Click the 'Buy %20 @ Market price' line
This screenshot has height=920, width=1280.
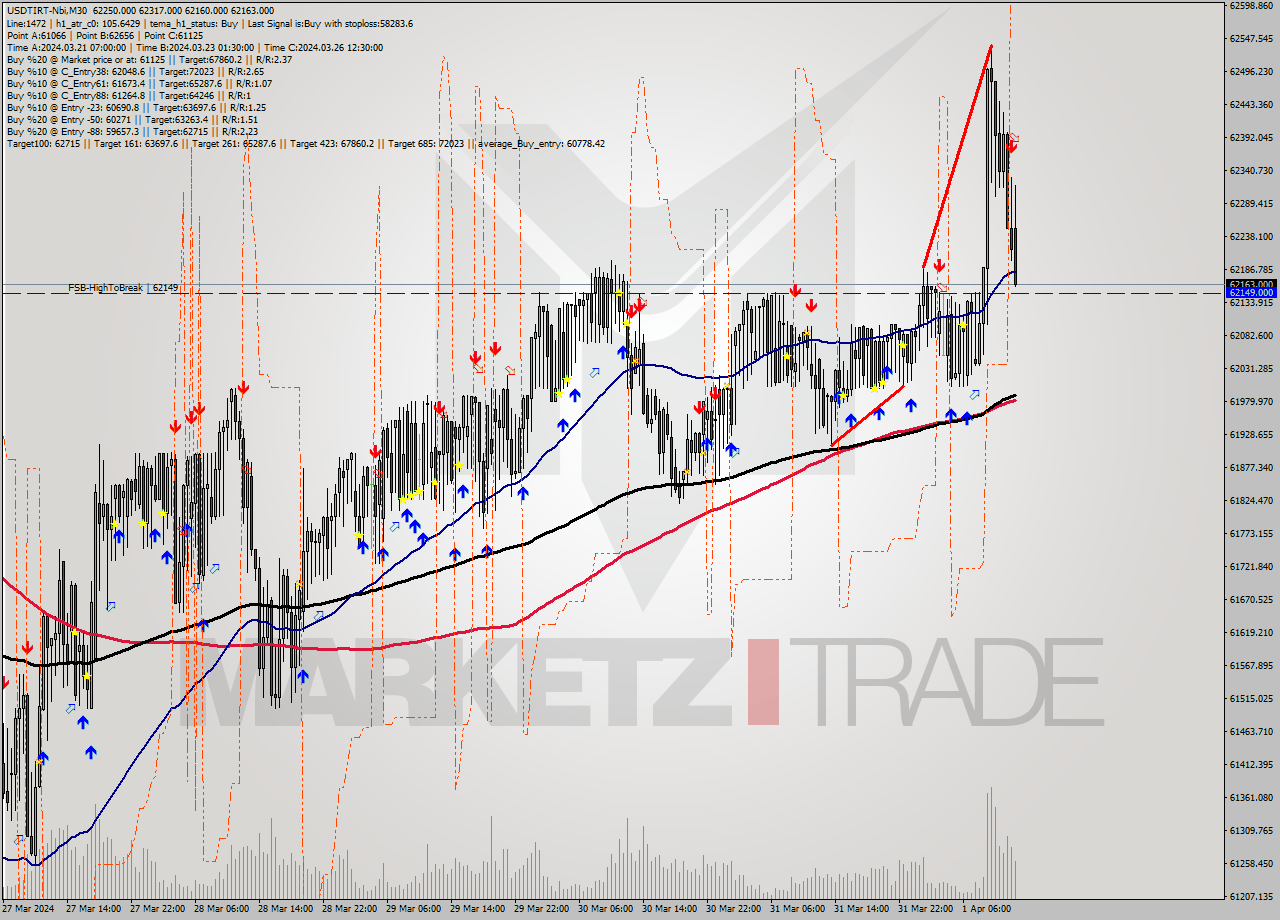coord(149,59)
